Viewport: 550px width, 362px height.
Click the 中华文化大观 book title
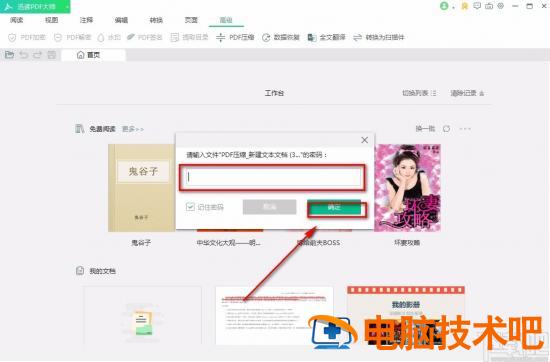tap(229, 242)
